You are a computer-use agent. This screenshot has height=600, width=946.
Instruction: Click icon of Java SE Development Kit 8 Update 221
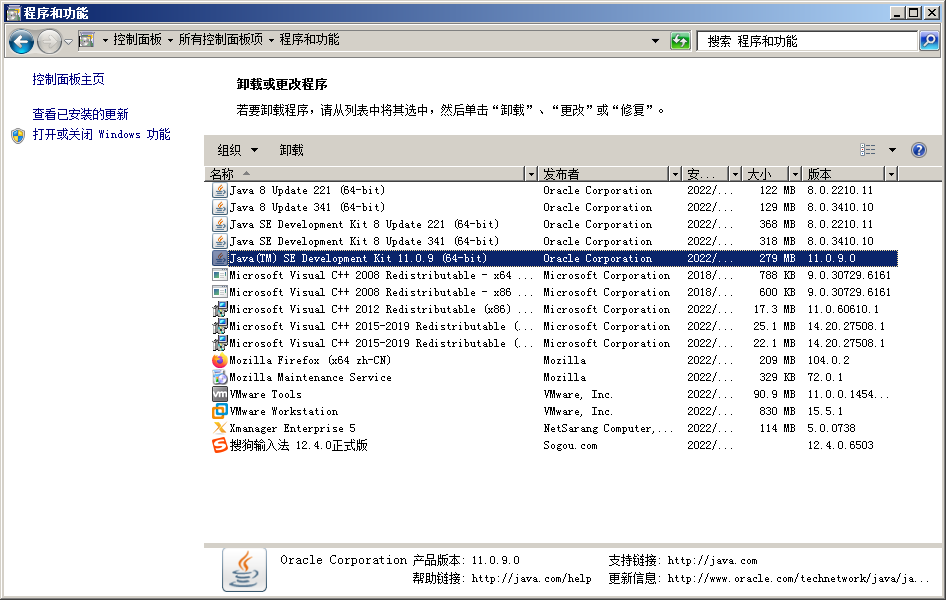220,224
